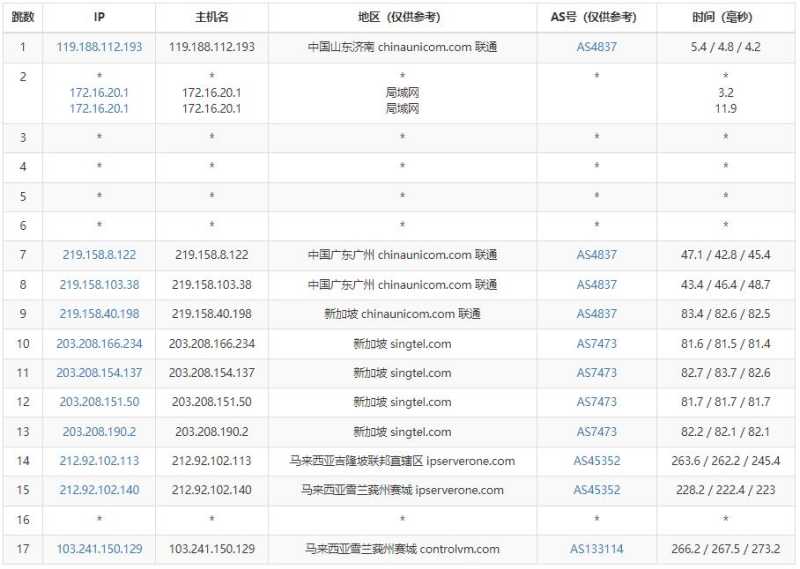Open IP link 219.158.103.38
The image size is (800, 569).
99,284
